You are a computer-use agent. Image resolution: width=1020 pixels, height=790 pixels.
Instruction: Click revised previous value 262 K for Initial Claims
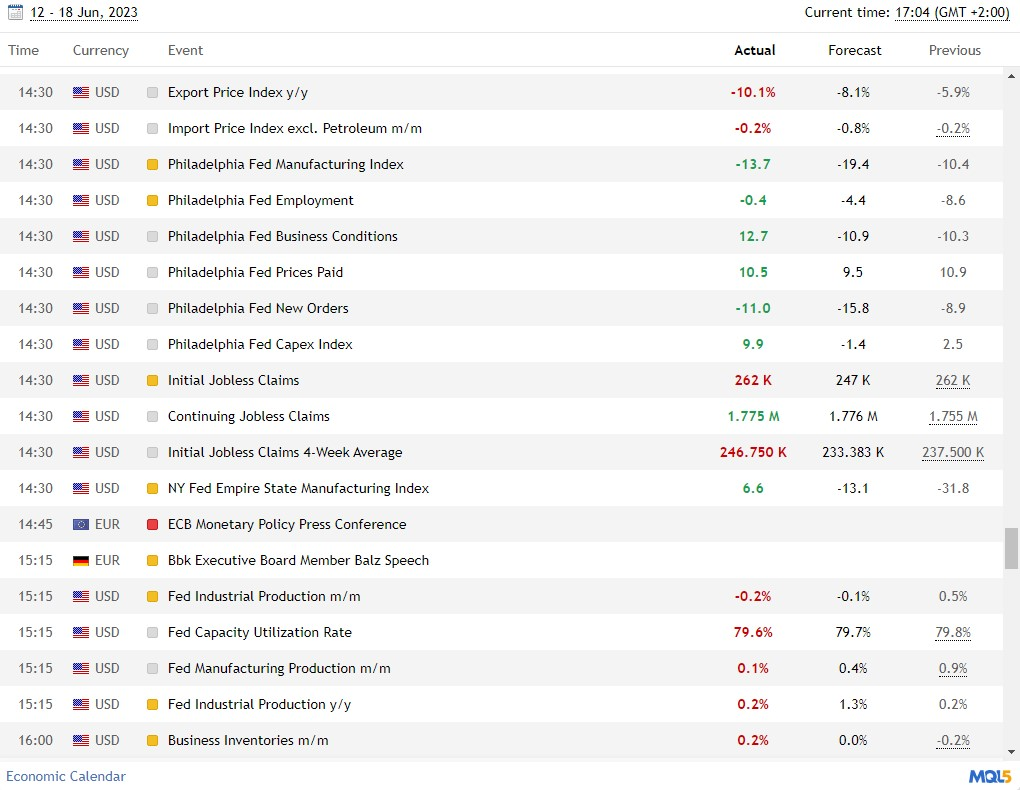click(952, 380)
